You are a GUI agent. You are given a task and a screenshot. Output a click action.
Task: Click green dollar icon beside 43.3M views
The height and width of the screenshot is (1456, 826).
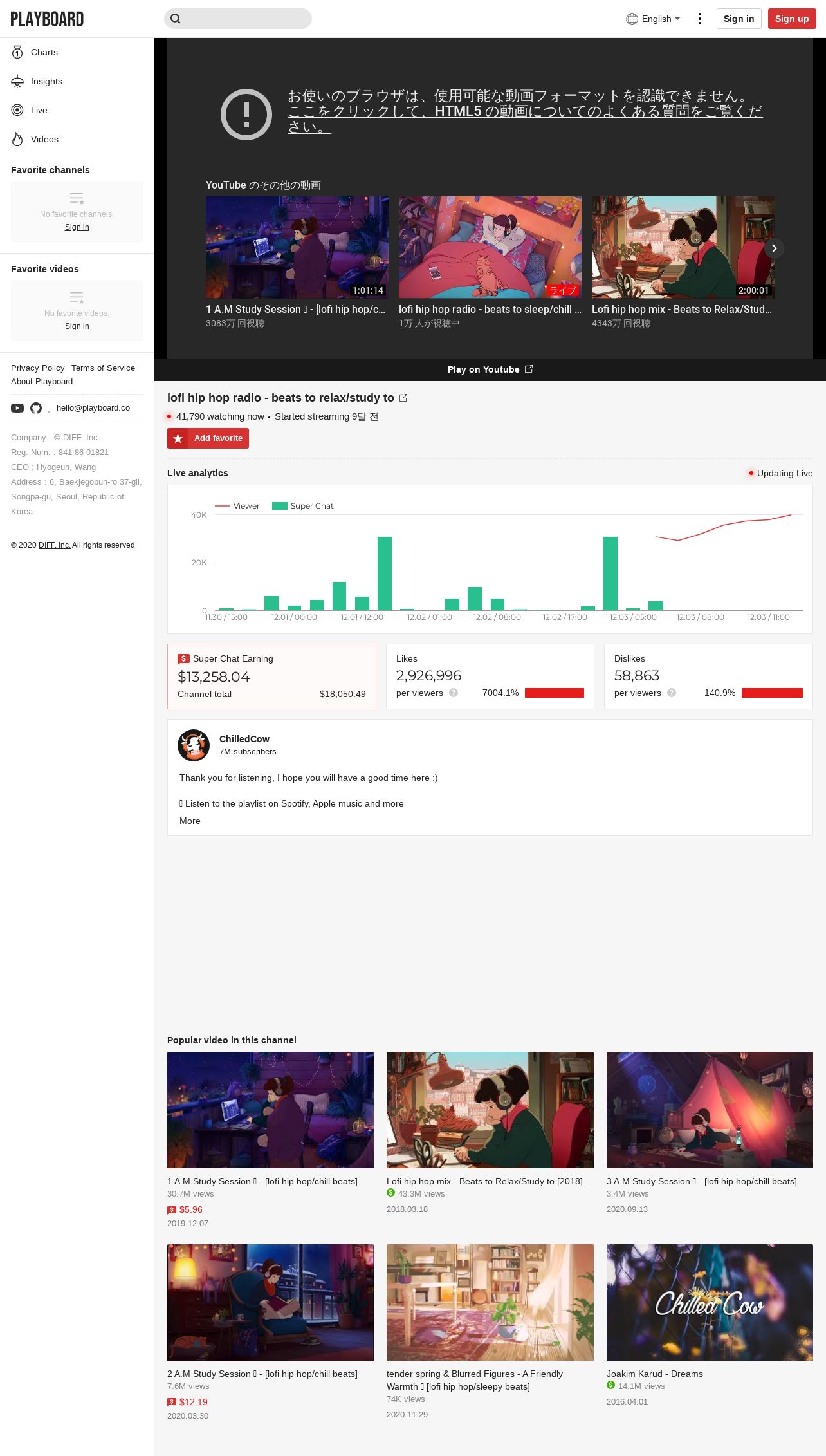[391, 1193]
